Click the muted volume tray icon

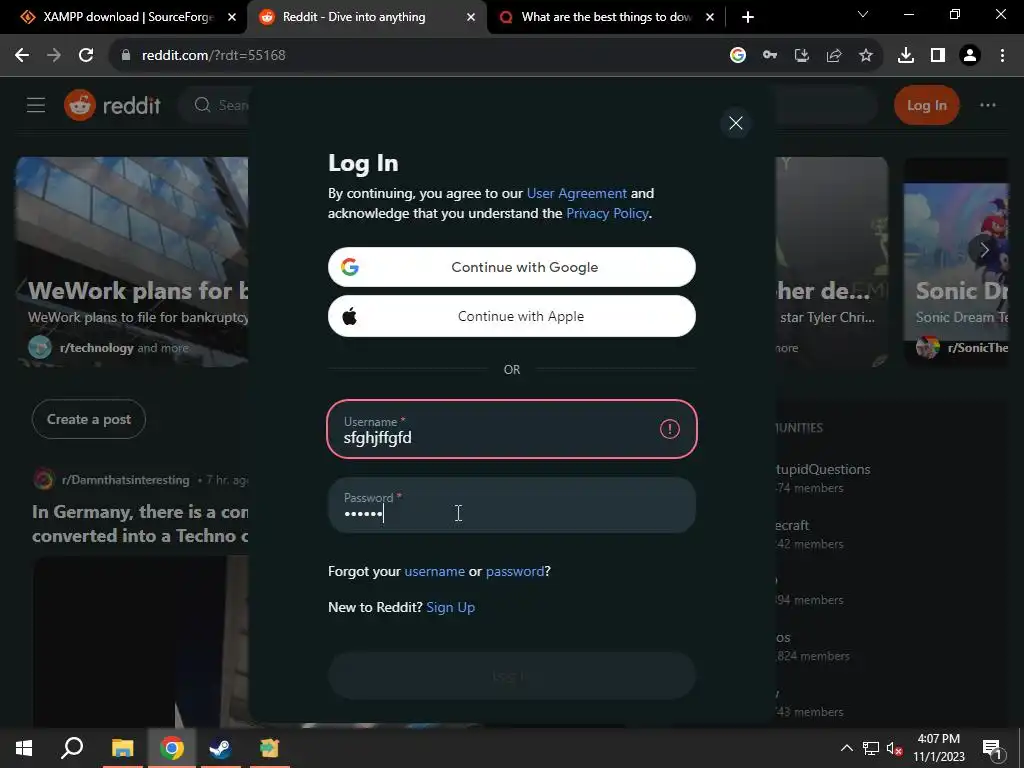coord(894,748)
